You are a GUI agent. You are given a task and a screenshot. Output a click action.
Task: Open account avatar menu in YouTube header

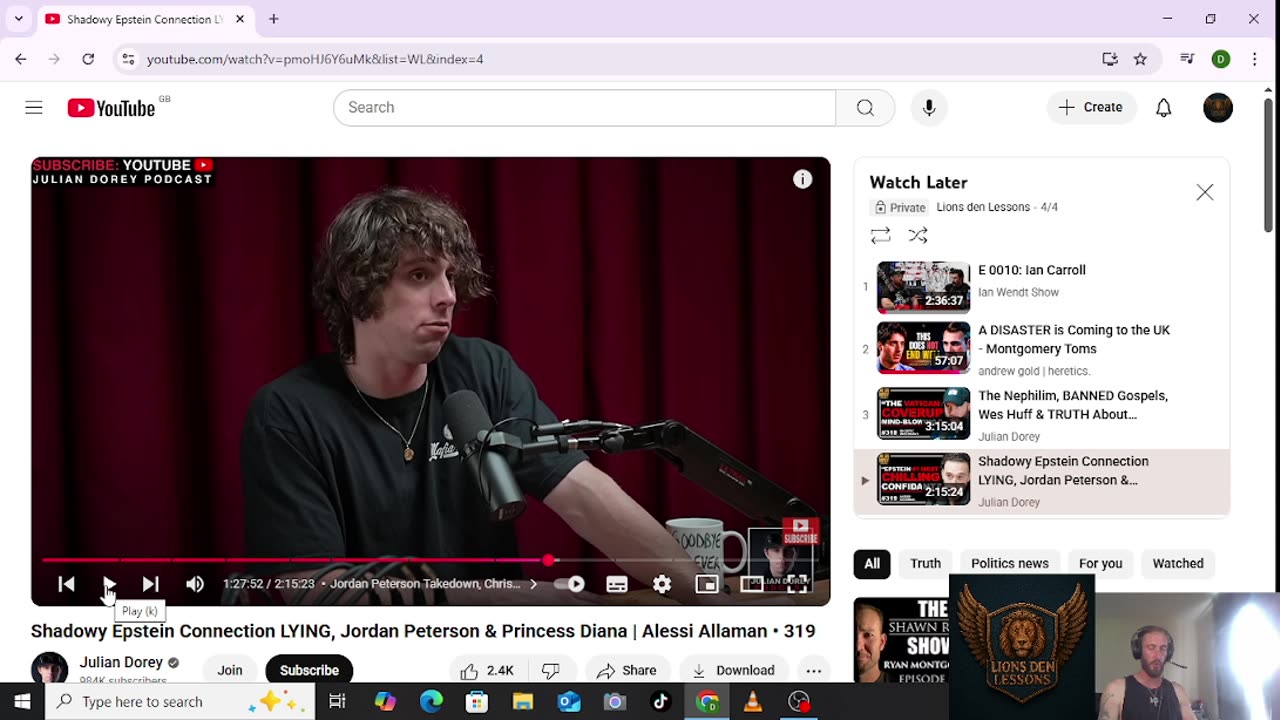pyautogui.click(x=1218, y=108)
